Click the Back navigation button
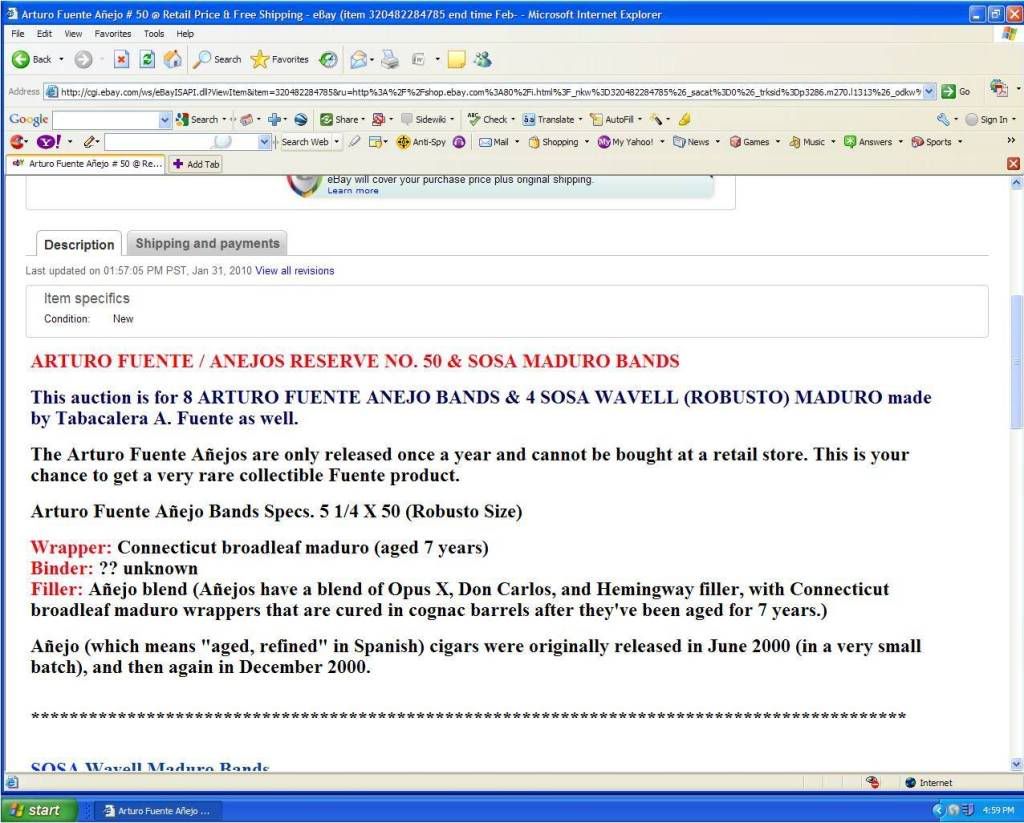 (x=31, y=59)
